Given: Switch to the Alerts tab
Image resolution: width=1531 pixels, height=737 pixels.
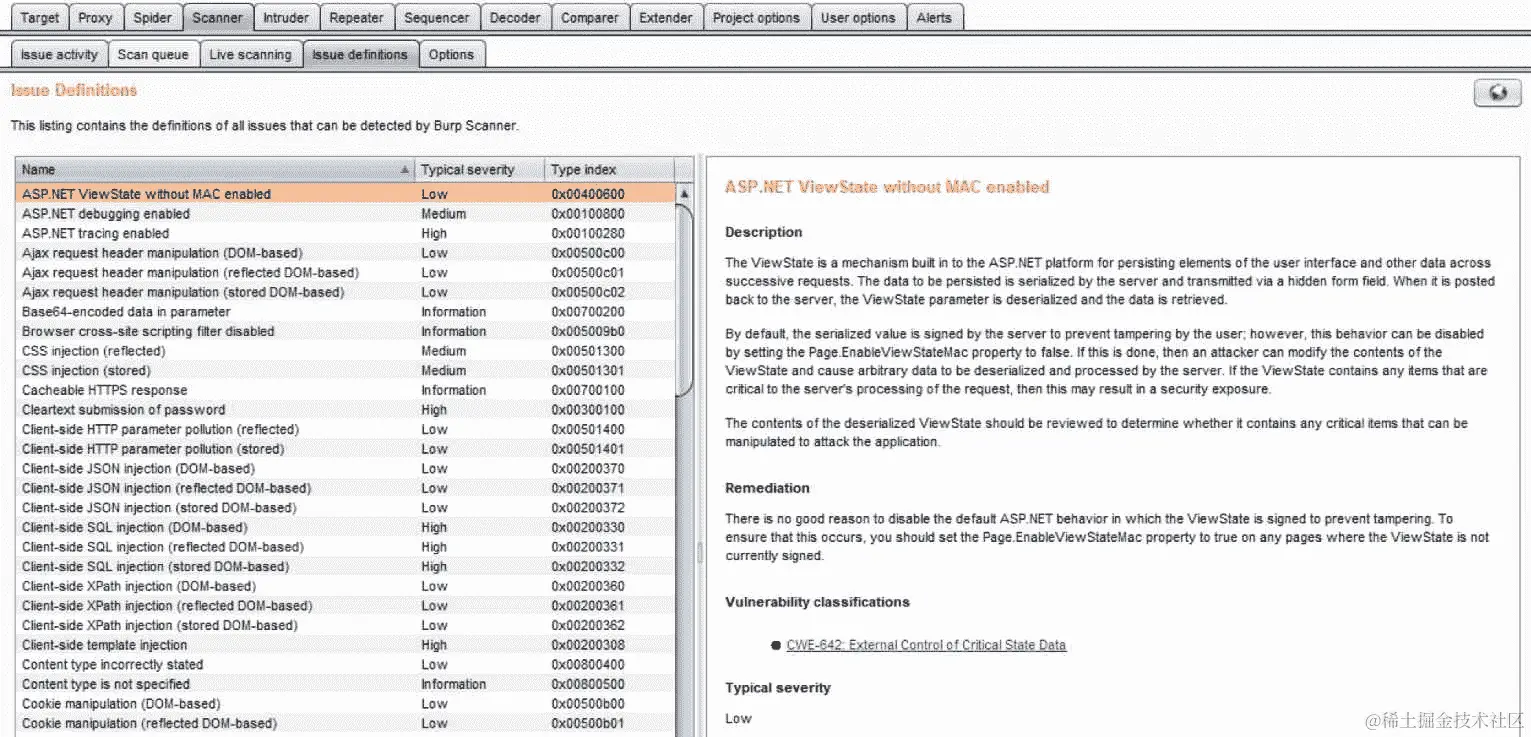Looking at the screenshot, I should click(934, 17).
